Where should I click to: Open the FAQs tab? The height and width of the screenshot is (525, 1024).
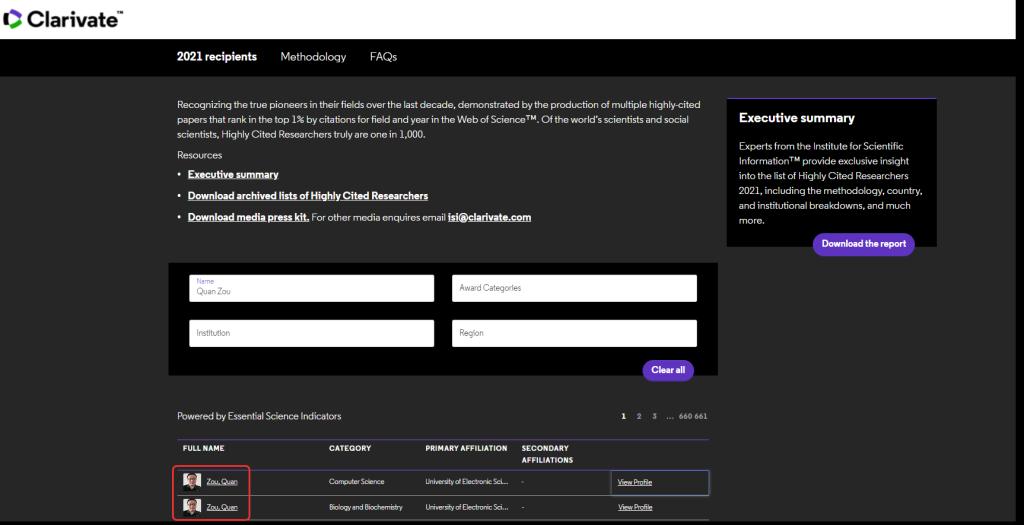383,57
